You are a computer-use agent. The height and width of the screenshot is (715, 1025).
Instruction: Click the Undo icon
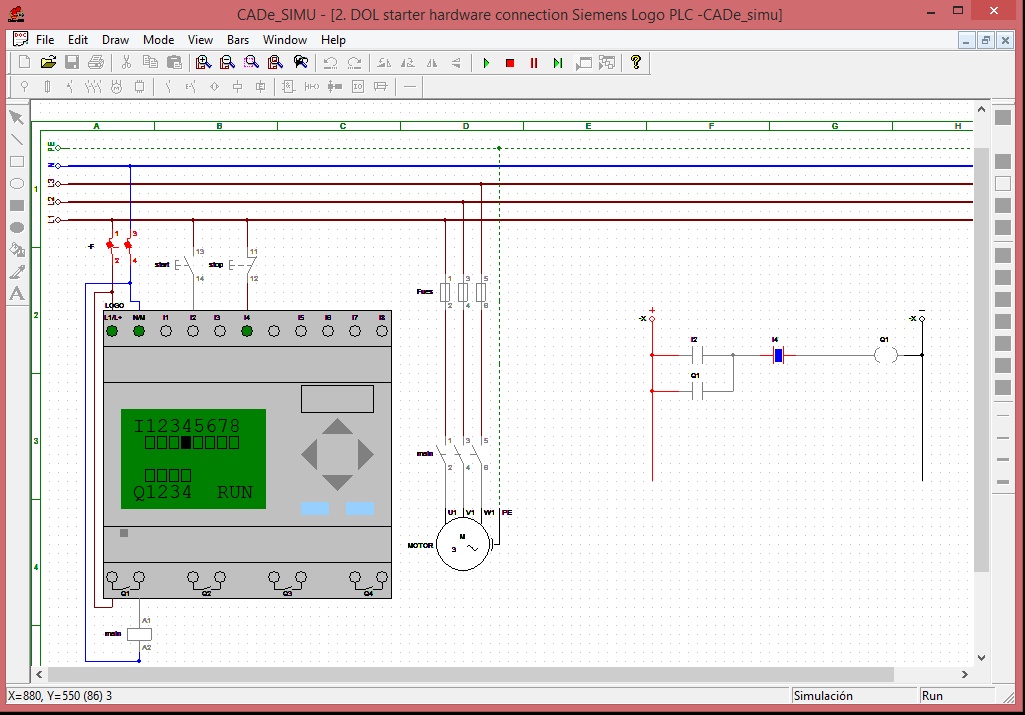pos(332,62)
